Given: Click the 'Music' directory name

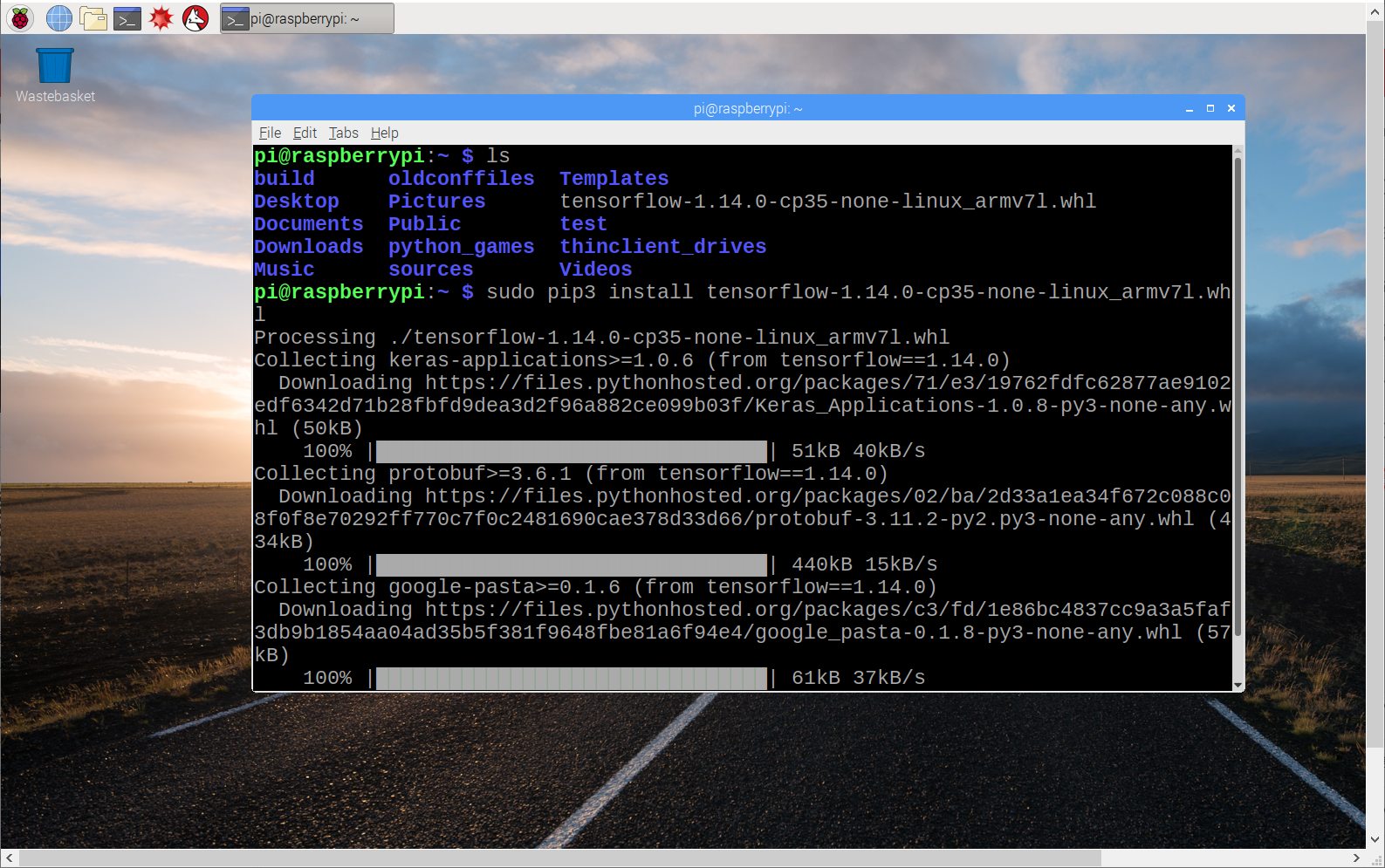Looking at the screenshot, I should tap(285, 270).
